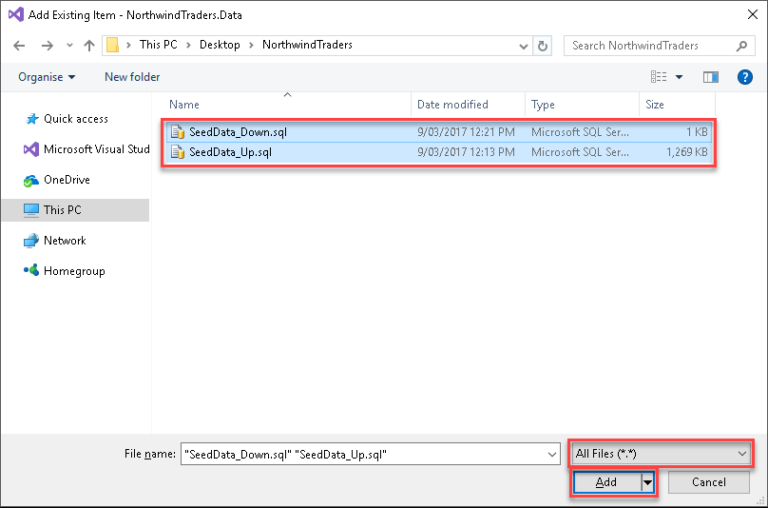Click the Add button

coord(606,482)
